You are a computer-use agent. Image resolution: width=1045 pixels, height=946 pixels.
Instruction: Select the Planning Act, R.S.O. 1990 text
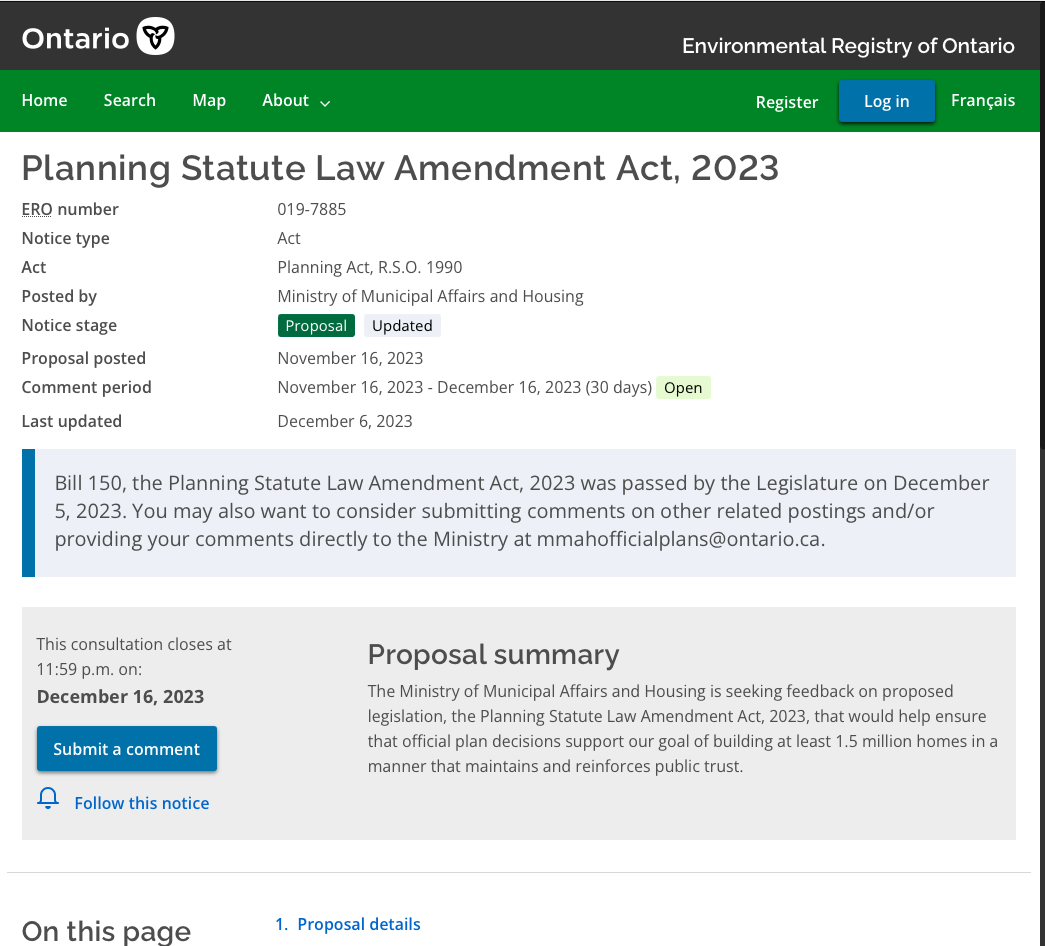(x=369, y=267)
